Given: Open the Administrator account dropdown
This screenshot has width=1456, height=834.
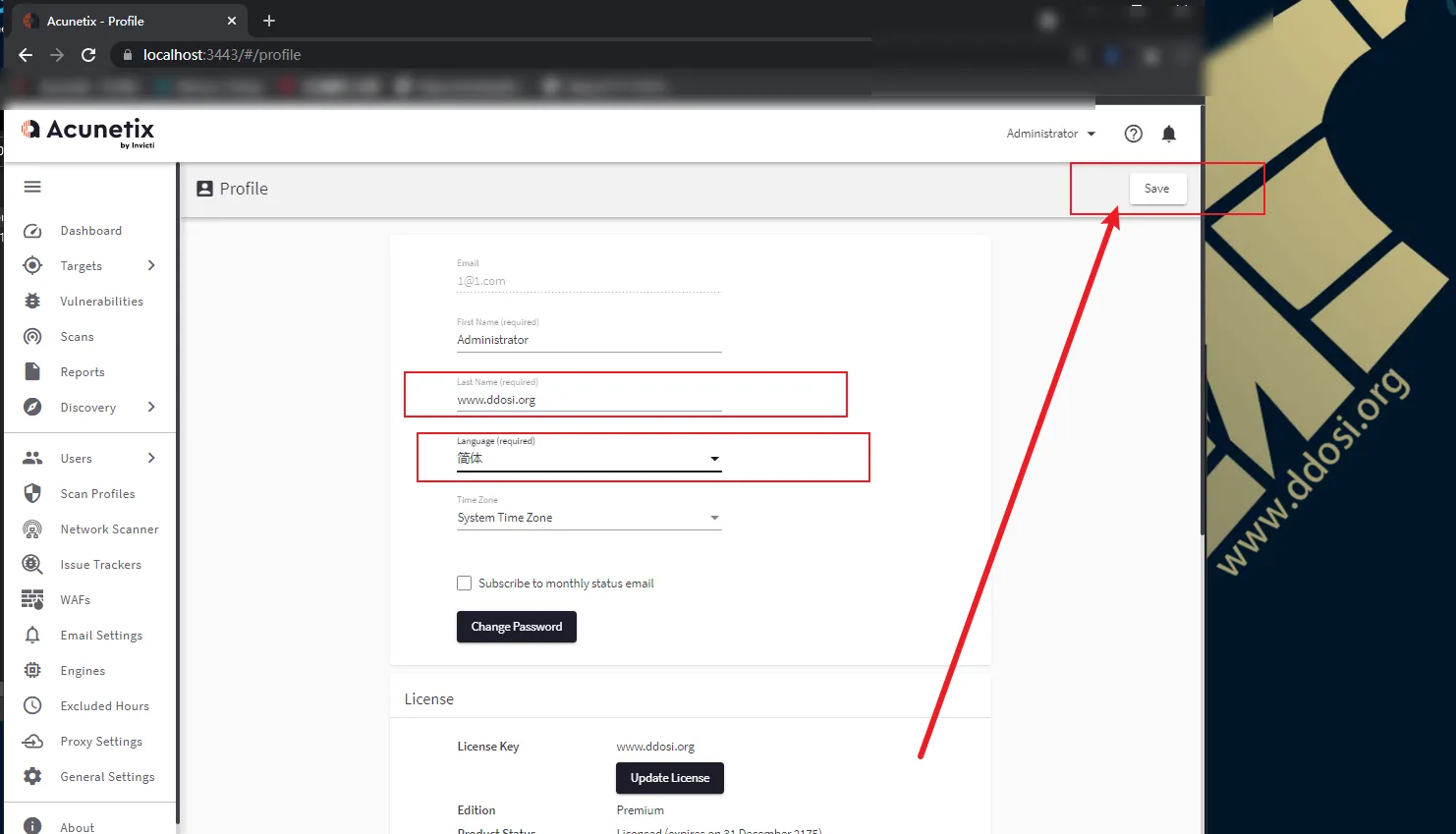Looking at the screenshot, I should [x=1050, y=134].
